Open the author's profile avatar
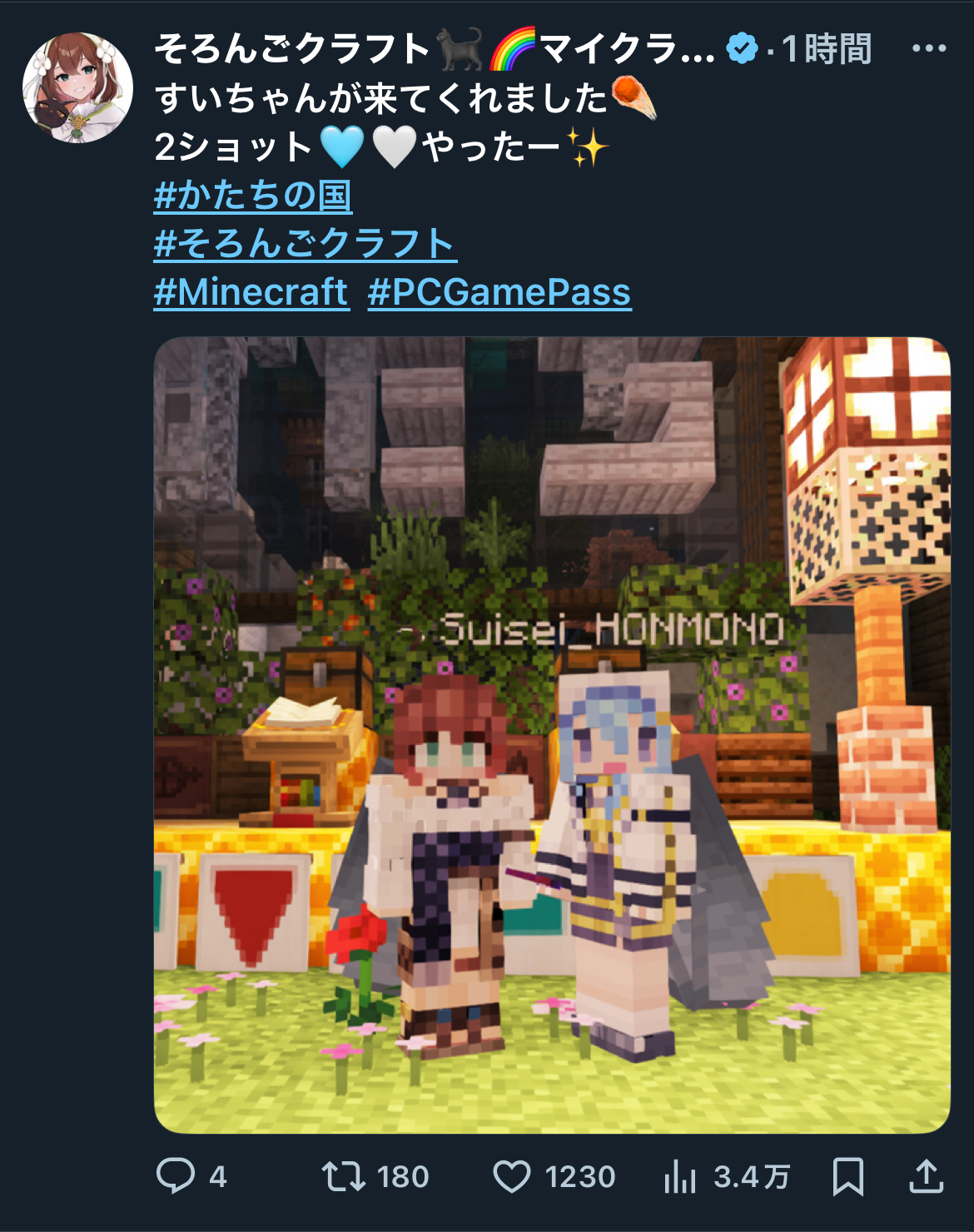The width and height of the screenshot is (974, 1232). [x=77, y=87]
